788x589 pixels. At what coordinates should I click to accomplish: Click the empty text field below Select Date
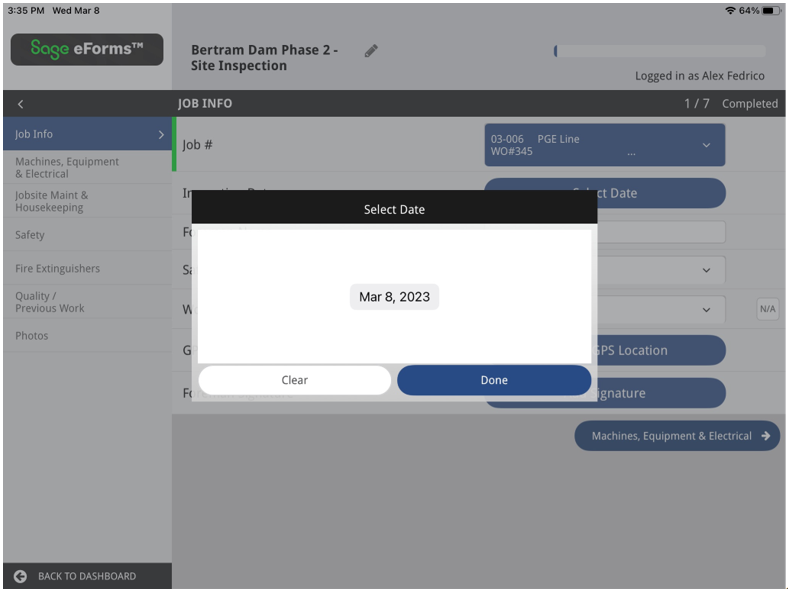pyautogui.click(x=661, y=232)
